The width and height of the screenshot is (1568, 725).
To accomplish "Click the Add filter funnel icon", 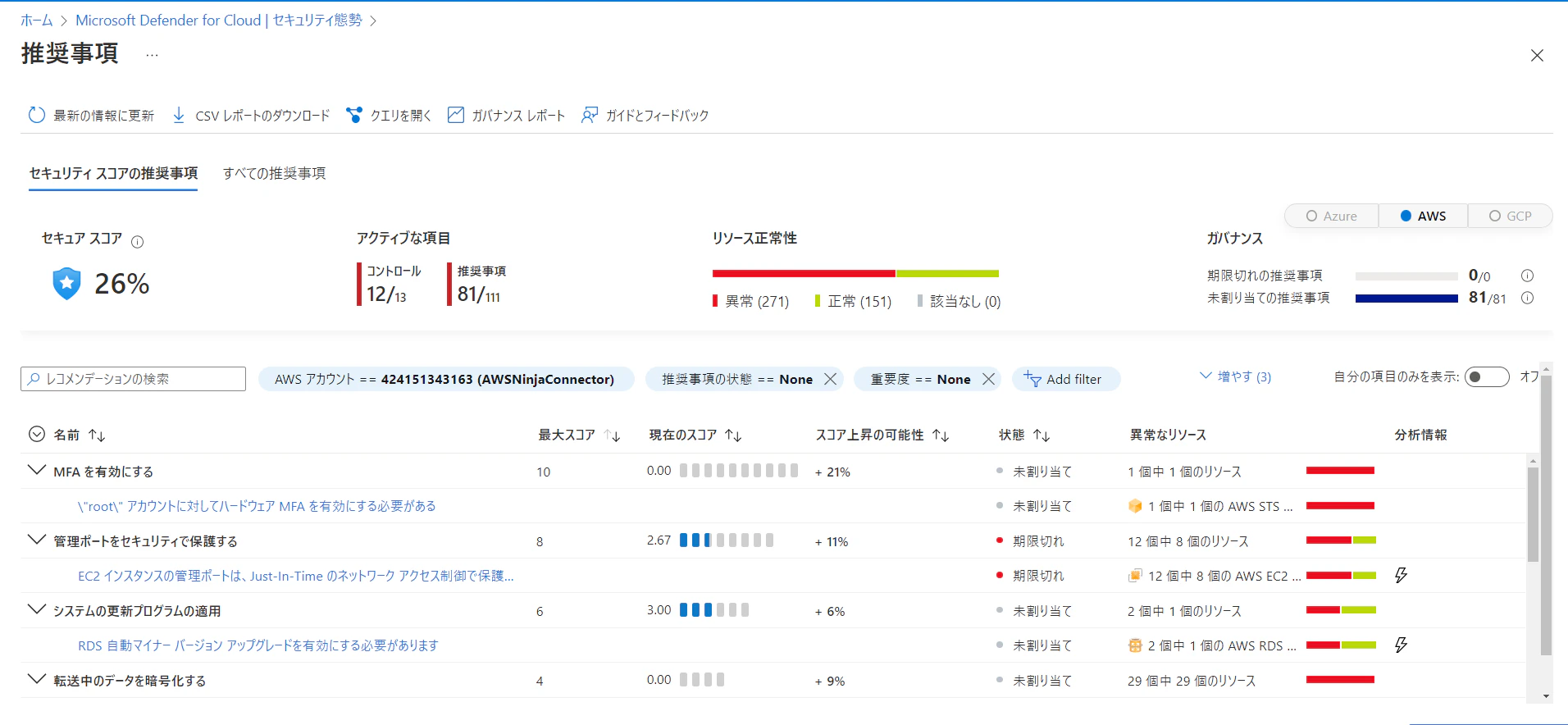I will click(x=1032, y=379).
